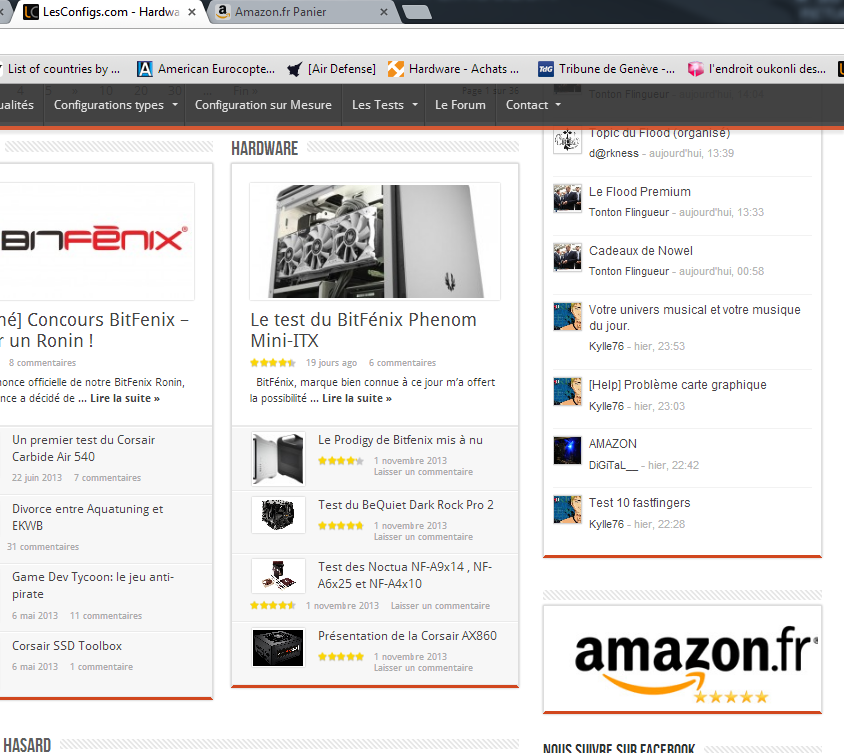844x753 pixels.
Task: Open '[Help] Problème carte graphique' thread
Action: (x=677, y=385)
